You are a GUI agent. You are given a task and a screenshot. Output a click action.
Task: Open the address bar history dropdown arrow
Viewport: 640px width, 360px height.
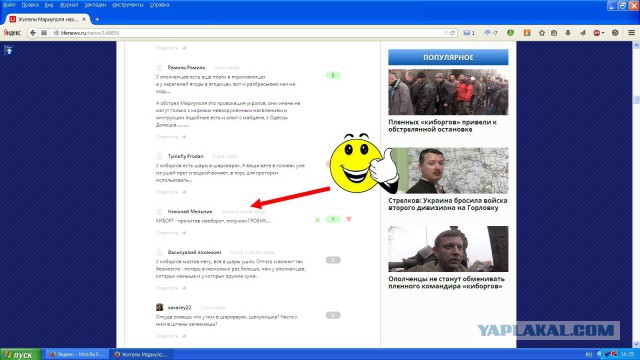click(x=445, y=33)
